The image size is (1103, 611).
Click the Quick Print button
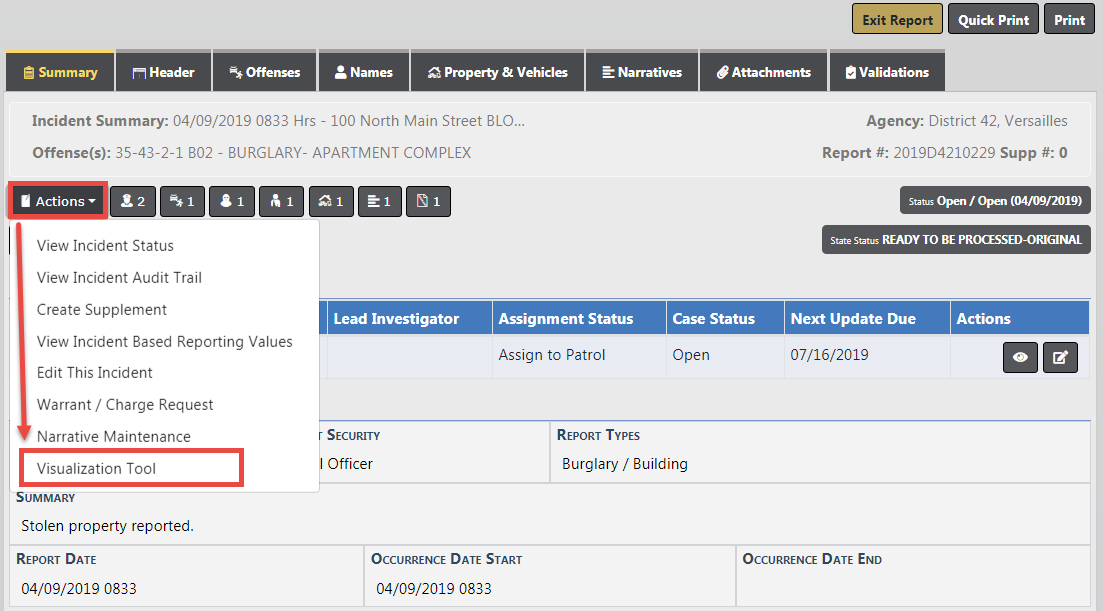click(x=993, y=20)
